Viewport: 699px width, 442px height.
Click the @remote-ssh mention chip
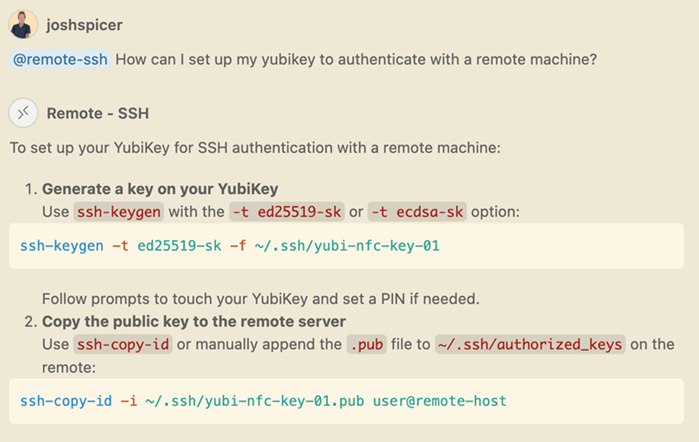coord(61,60)
